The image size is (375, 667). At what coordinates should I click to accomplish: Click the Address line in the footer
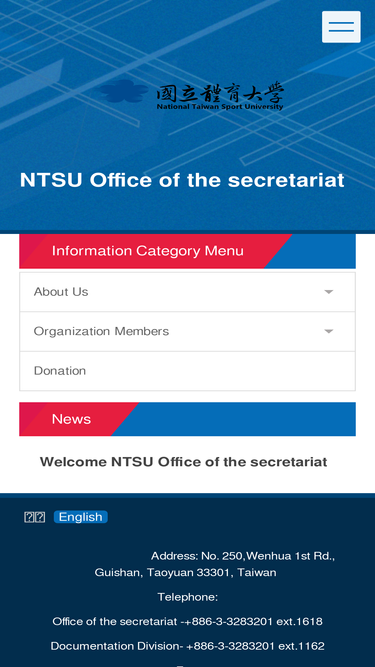pyautogui.click(x=243, y=556)
